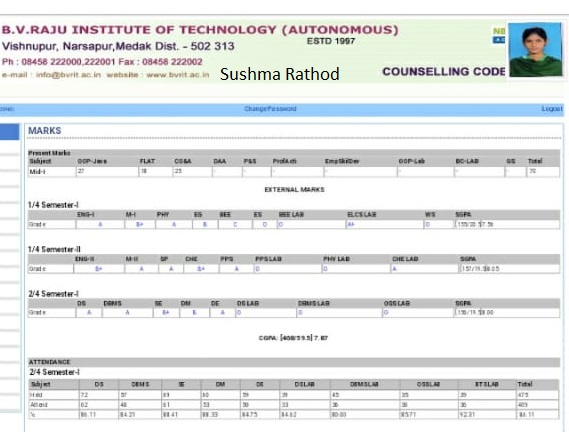Click the Mid-I FLAT marks field
Image resolution: width=569 pixels, height=432 pixels.
(155, 171)
